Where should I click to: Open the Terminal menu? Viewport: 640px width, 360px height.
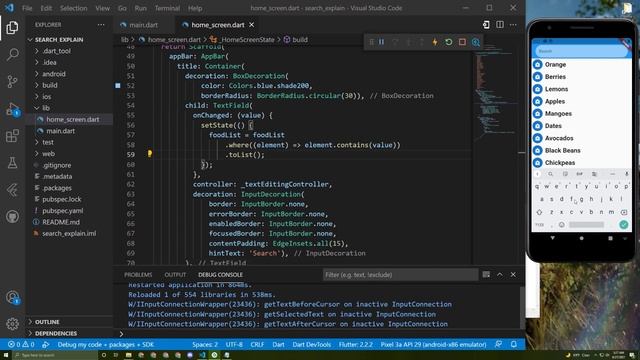tap(167, 8)
